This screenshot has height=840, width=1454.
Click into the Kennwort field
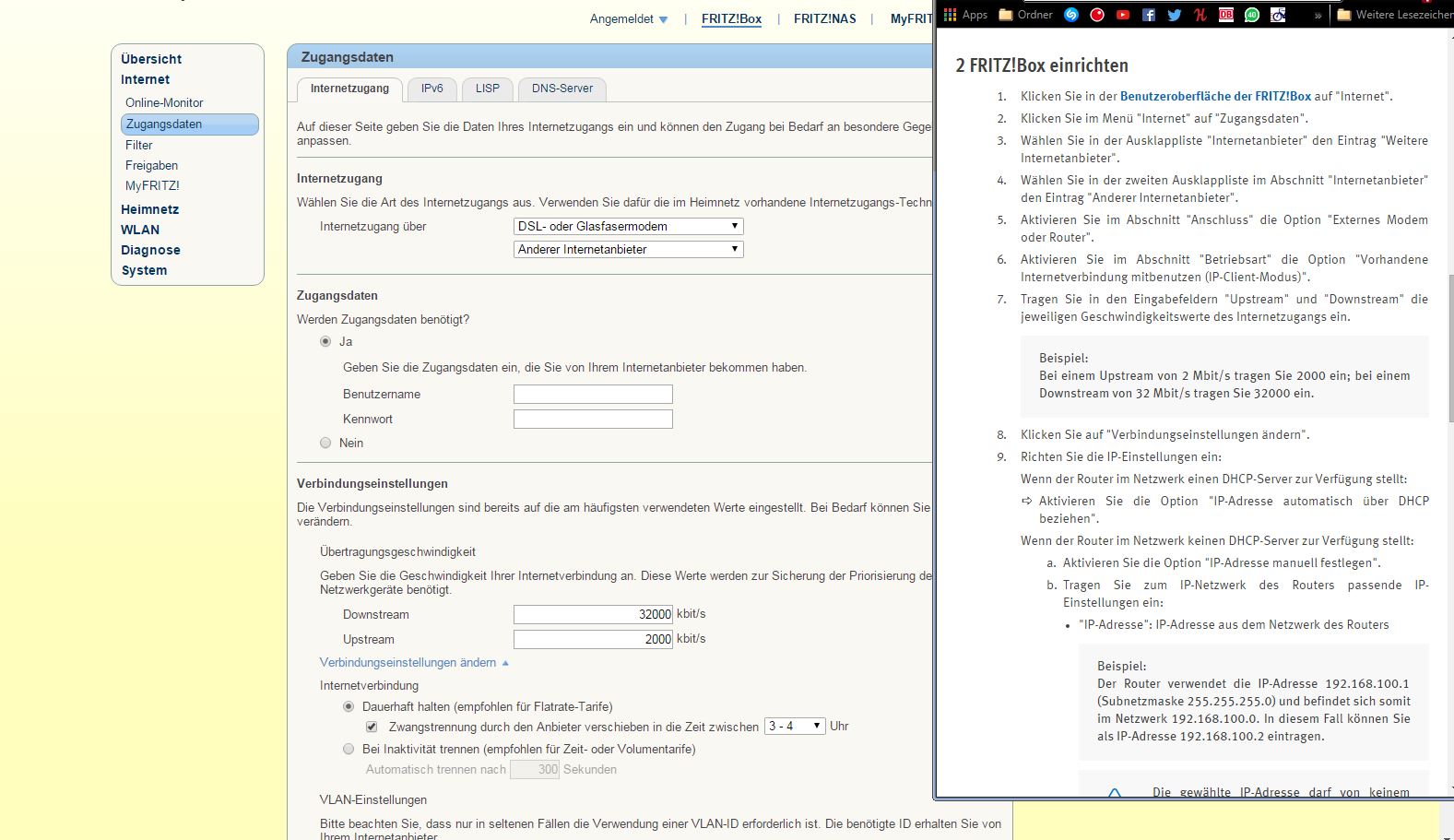593,419
